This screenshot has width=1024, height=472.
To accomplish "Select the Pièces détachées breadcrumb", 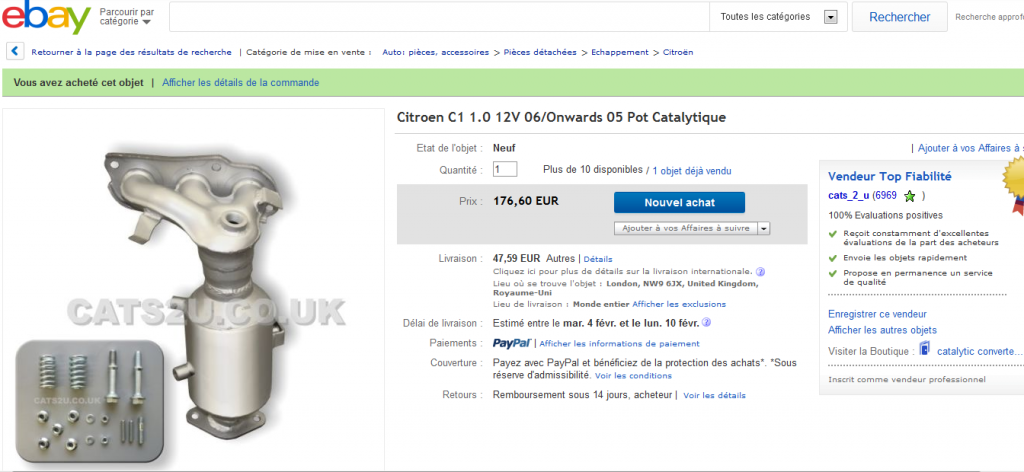I will [x=540, y=52].
